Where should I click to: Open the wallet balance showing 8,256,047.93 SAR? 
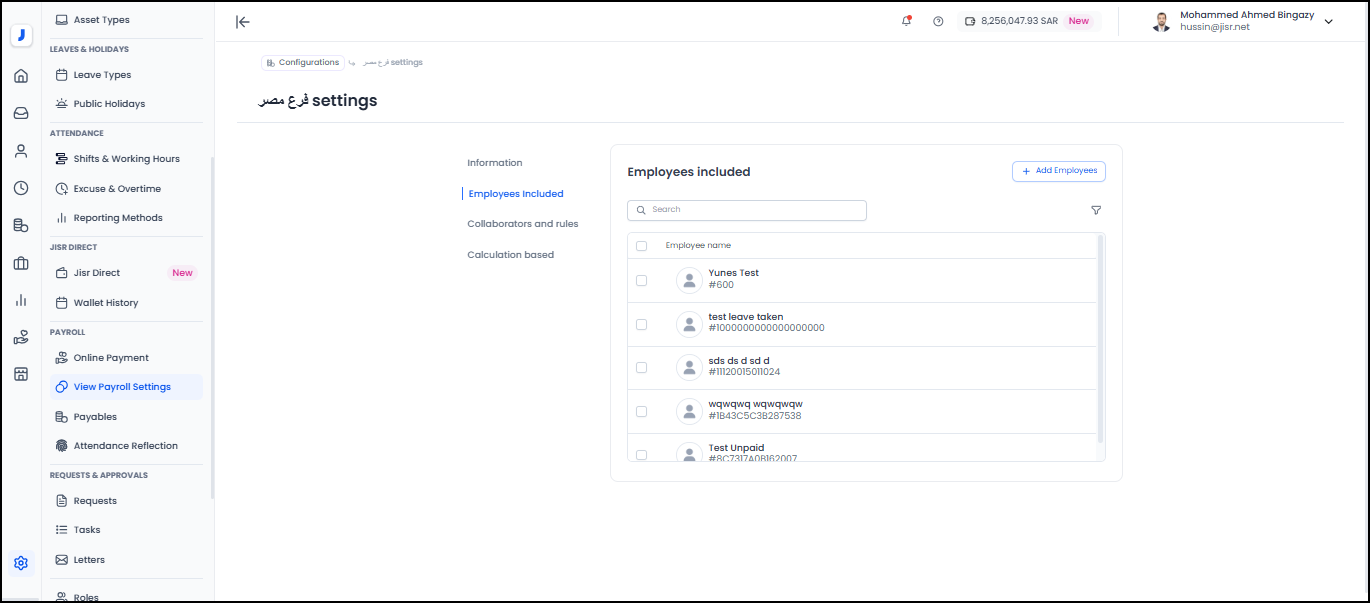1028,20
